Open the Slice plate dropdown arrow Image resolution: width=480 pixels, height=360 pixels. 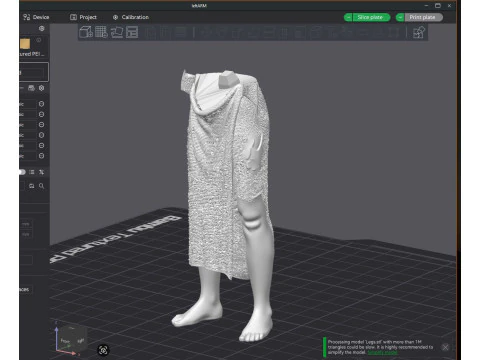[348, 17]
